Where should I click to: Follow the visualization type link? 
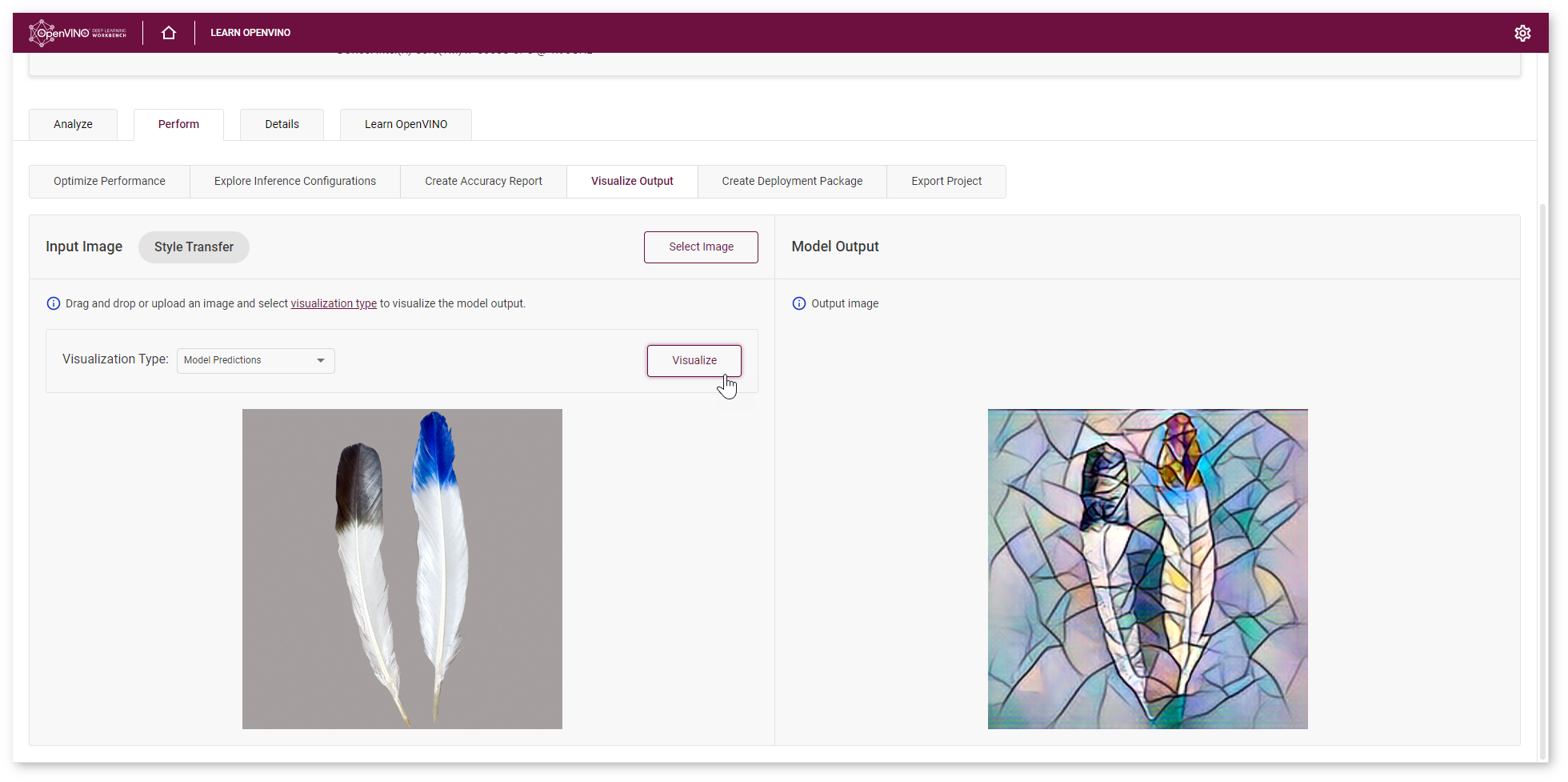click(x=334, y=303)
